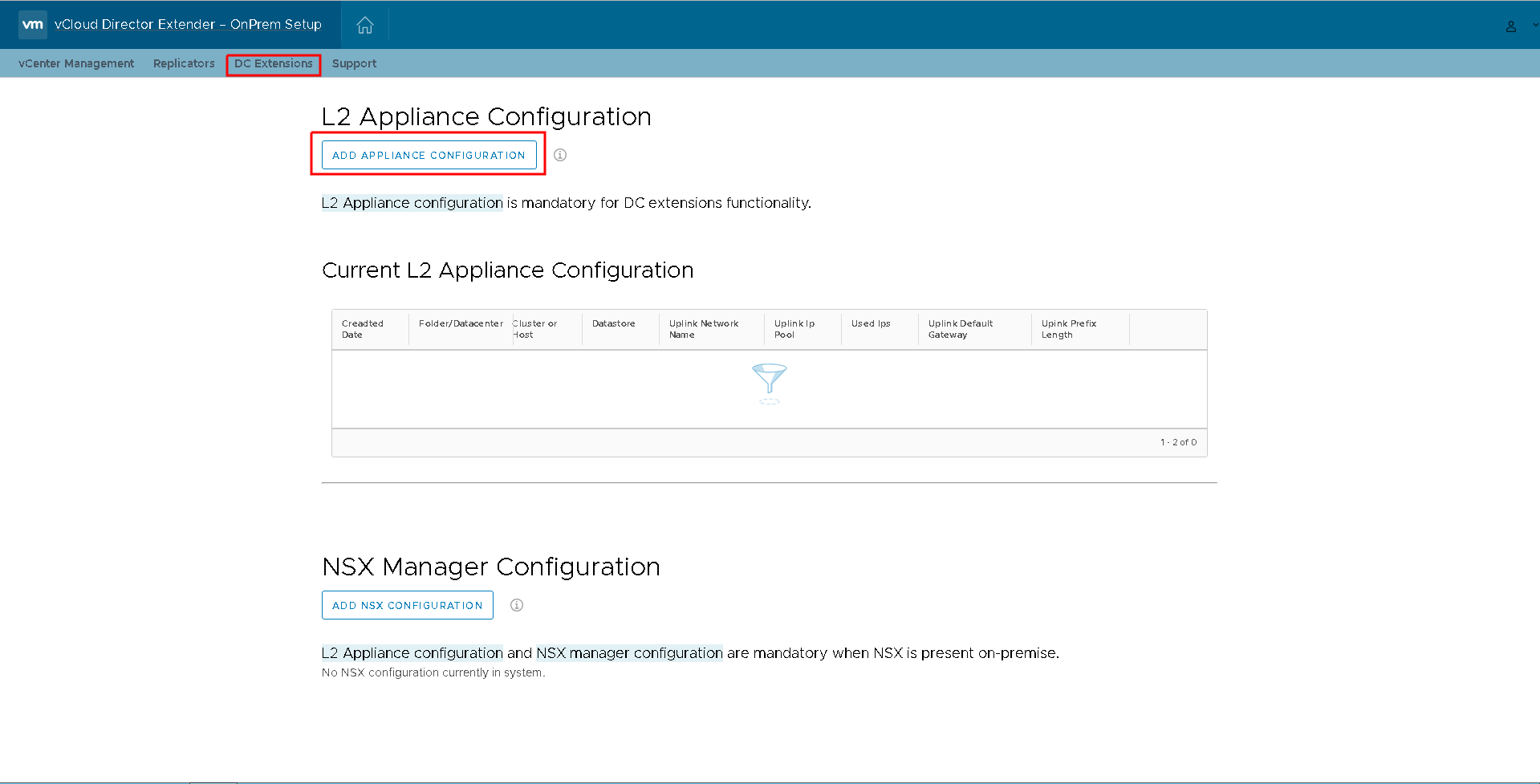Click the ADD NSX CONFIGURATION button

click(407, 605)
